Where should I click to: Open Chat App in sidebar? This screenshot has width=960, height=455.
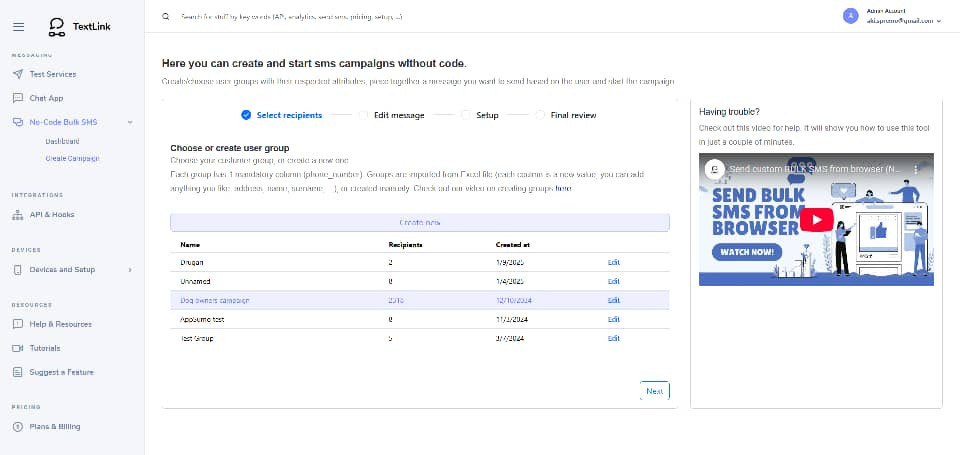pyautogui.click(x=46, y=98)
